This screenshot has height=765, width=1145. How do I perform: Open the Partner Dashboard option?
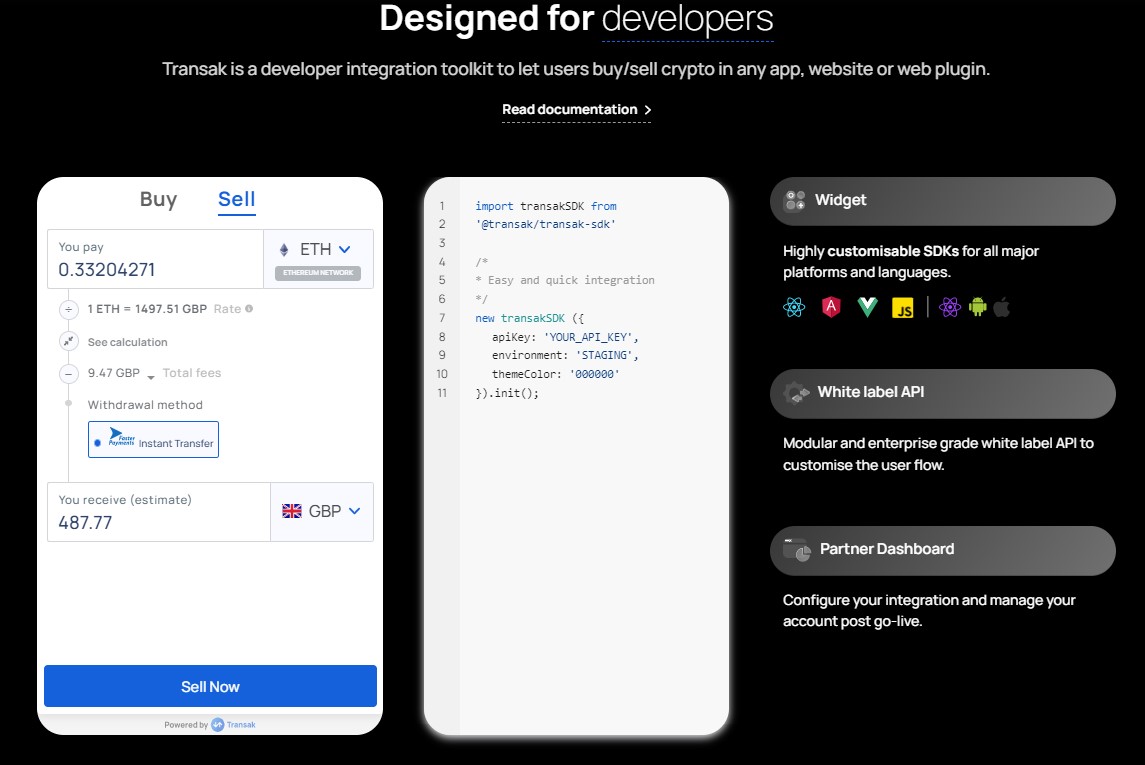pos(942,550)
